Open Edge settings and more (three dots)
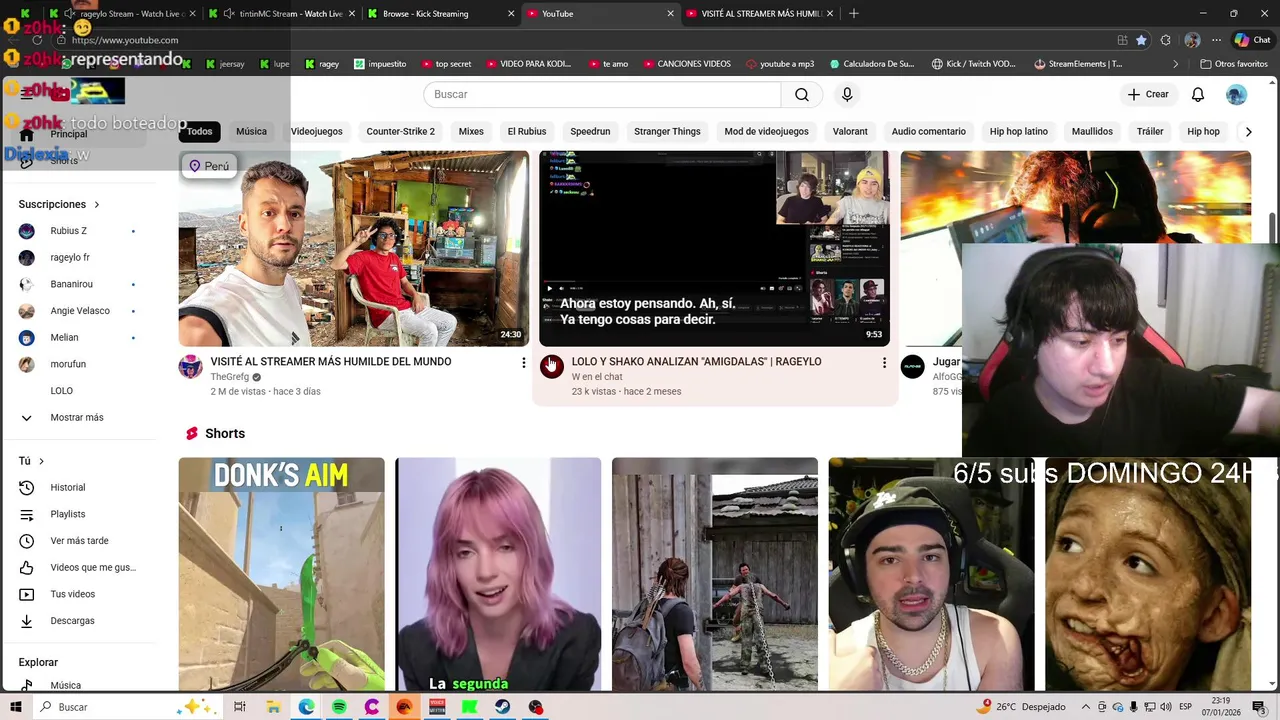The height and width of the screenshot is (720, 1280). (1216, 40)
